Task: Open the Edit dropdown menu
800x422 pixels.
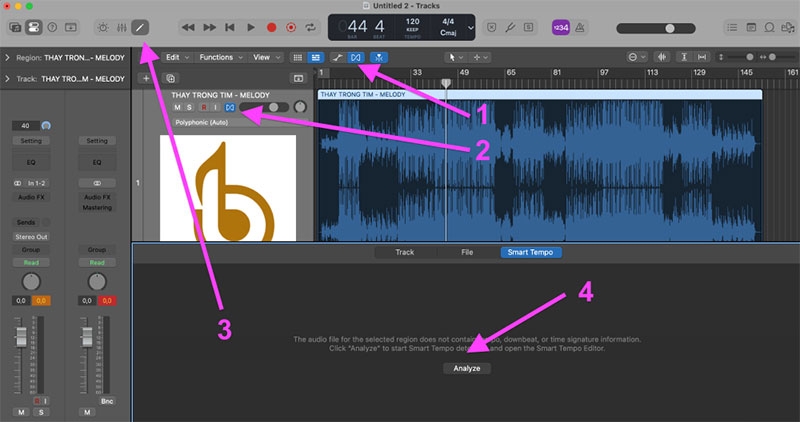Action: click(177, 58)
